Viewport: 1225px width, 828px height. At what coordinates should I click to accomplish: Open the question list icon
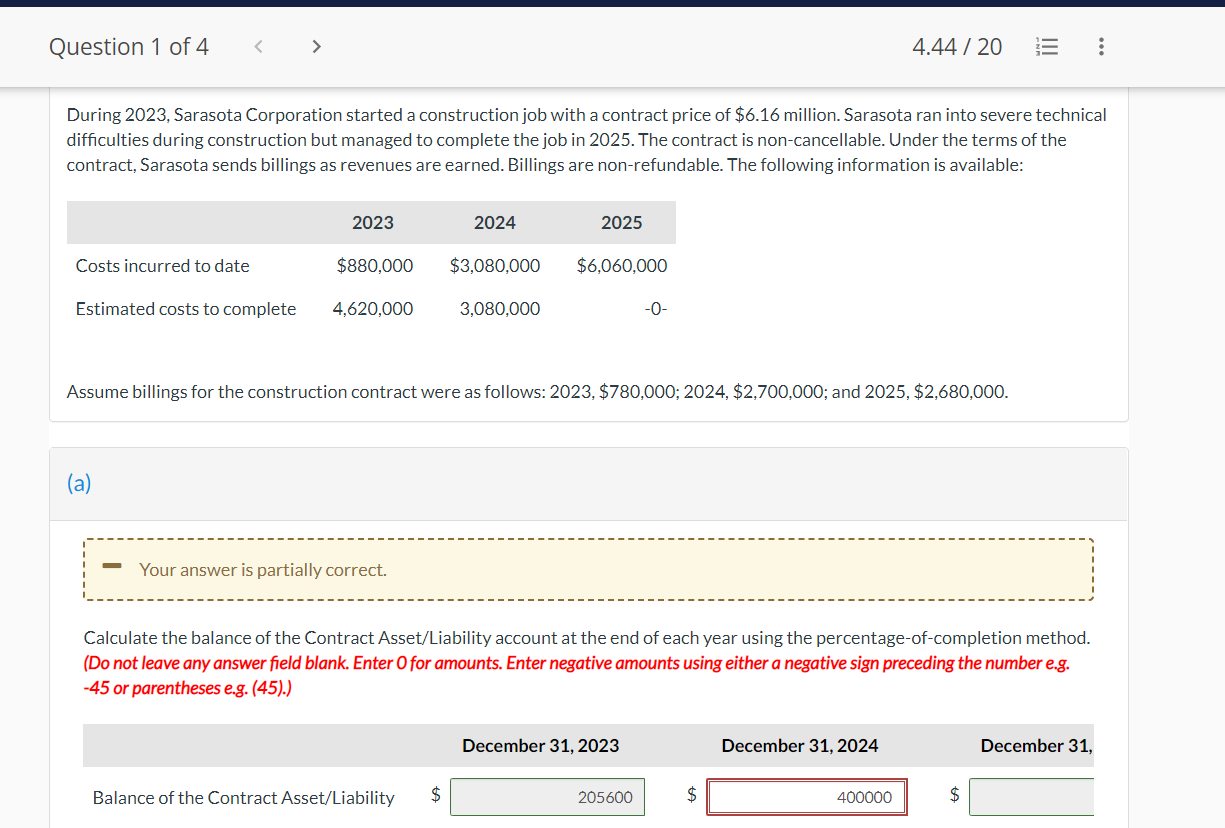pyautogui.click(x=1048, y=46)
